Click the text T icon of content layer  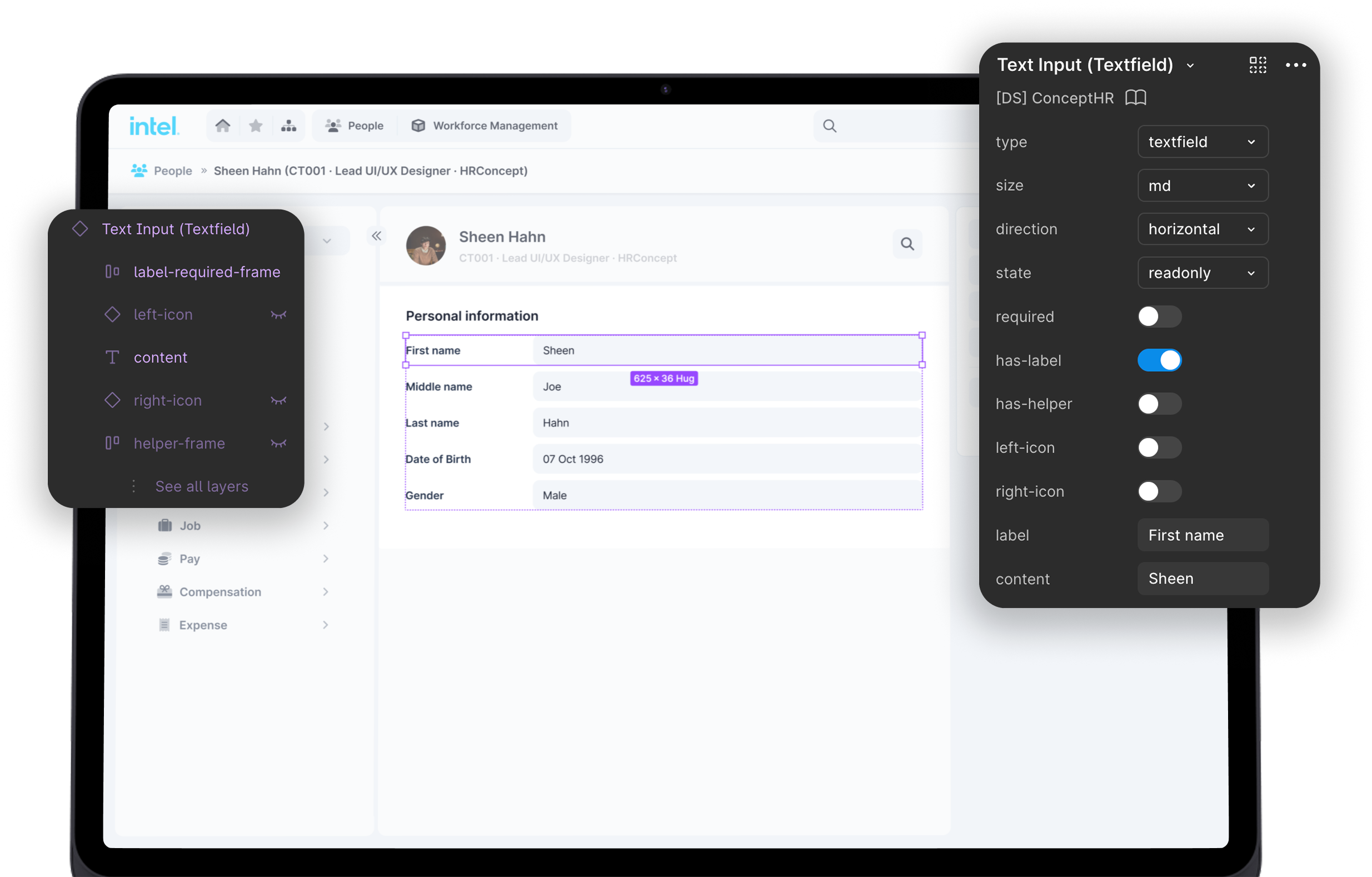(x=112, y=357)
